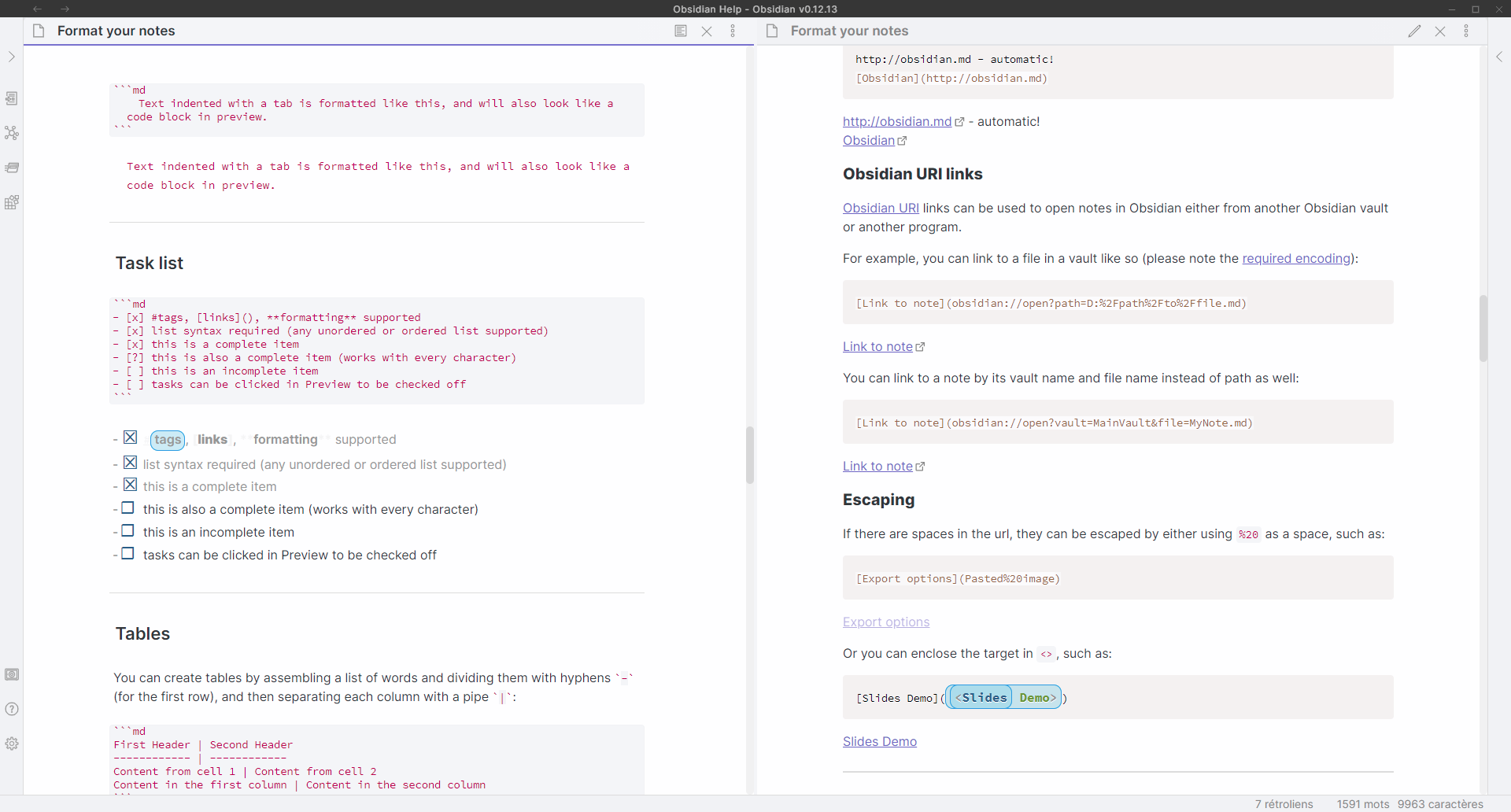Click first Link to note below path example
The image size is (1511, 812).
pos(877,346)
